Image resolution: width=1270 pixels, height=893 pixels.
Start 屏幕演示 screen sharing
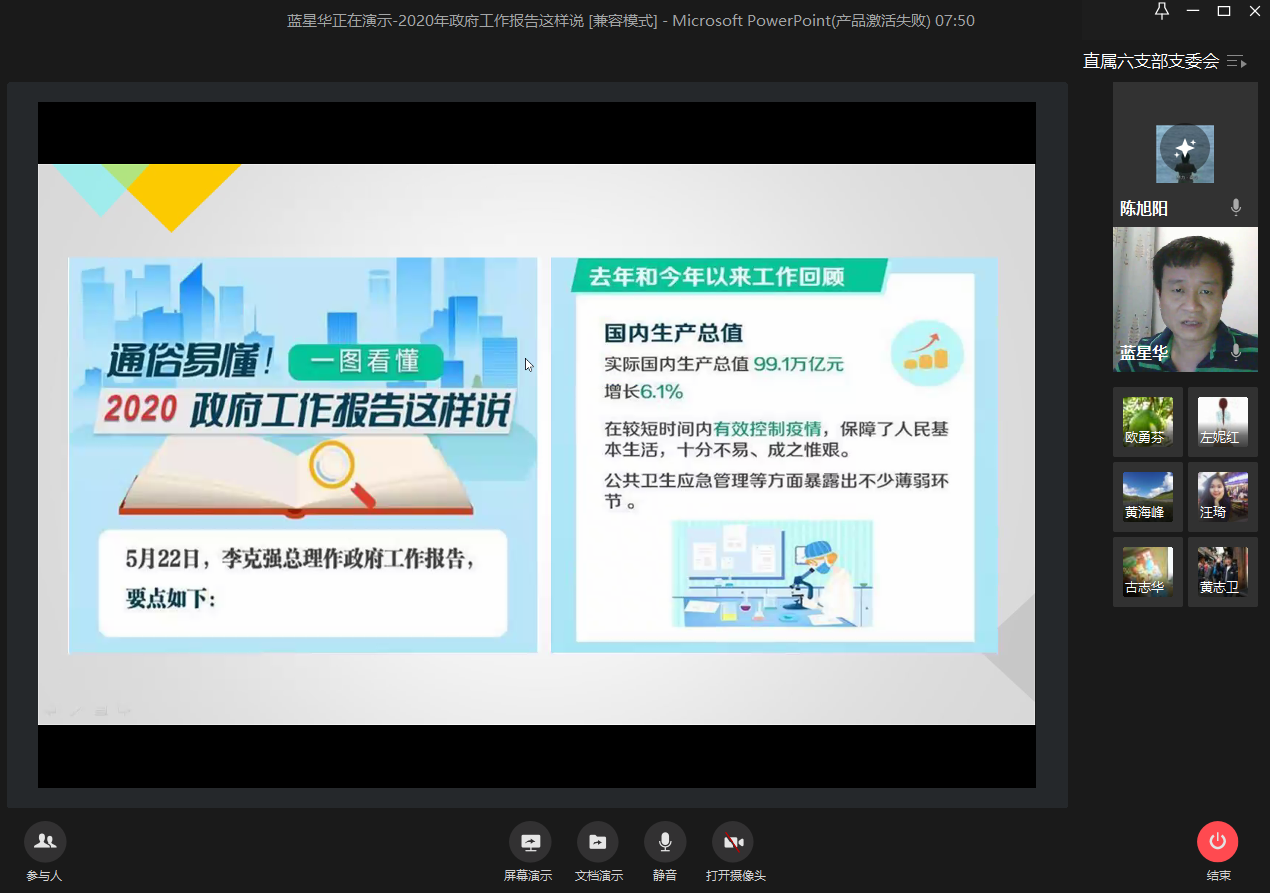[x=529, y=842]
